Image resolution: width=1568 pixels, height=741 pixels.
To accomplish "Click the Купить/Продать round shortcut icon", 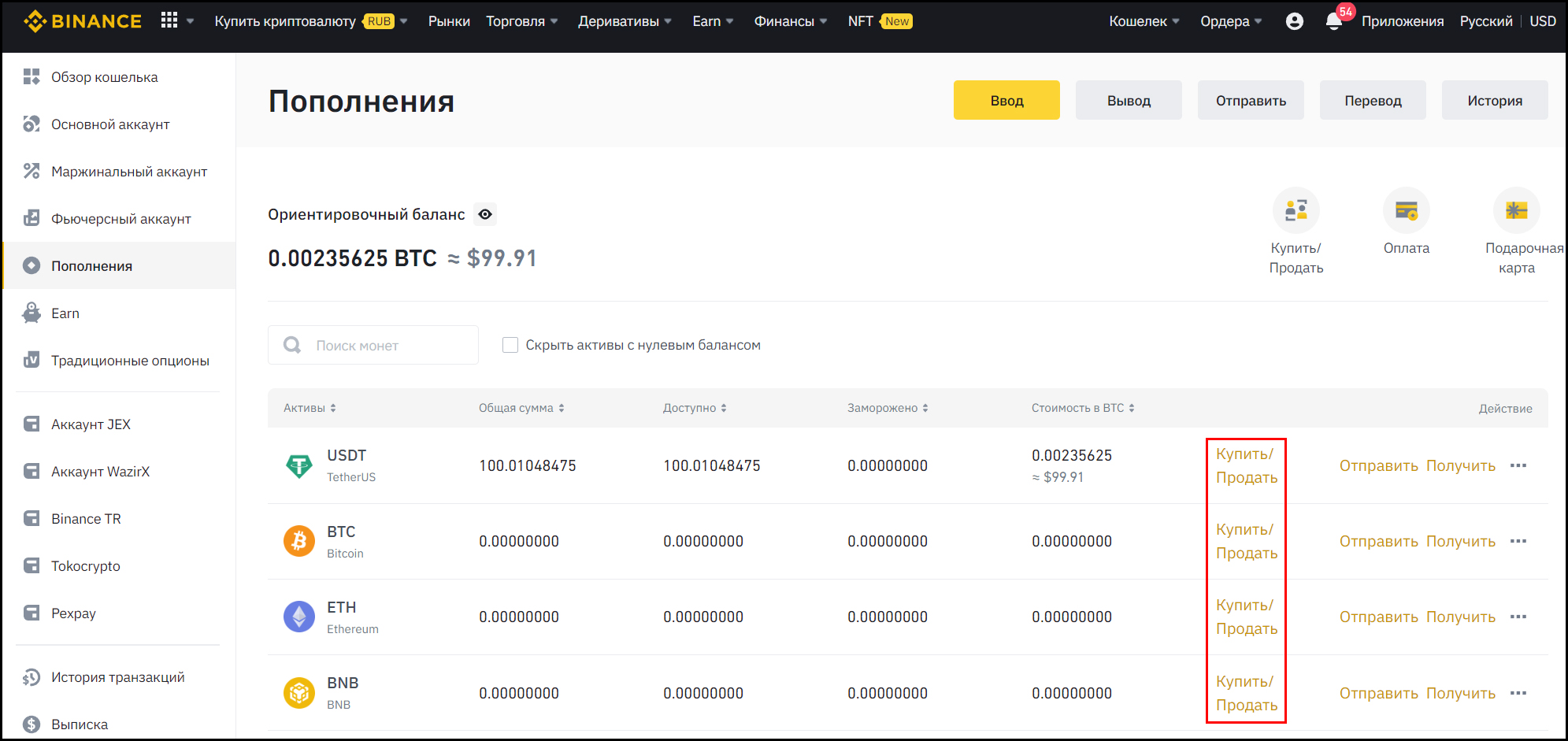I will point(1296,210).
